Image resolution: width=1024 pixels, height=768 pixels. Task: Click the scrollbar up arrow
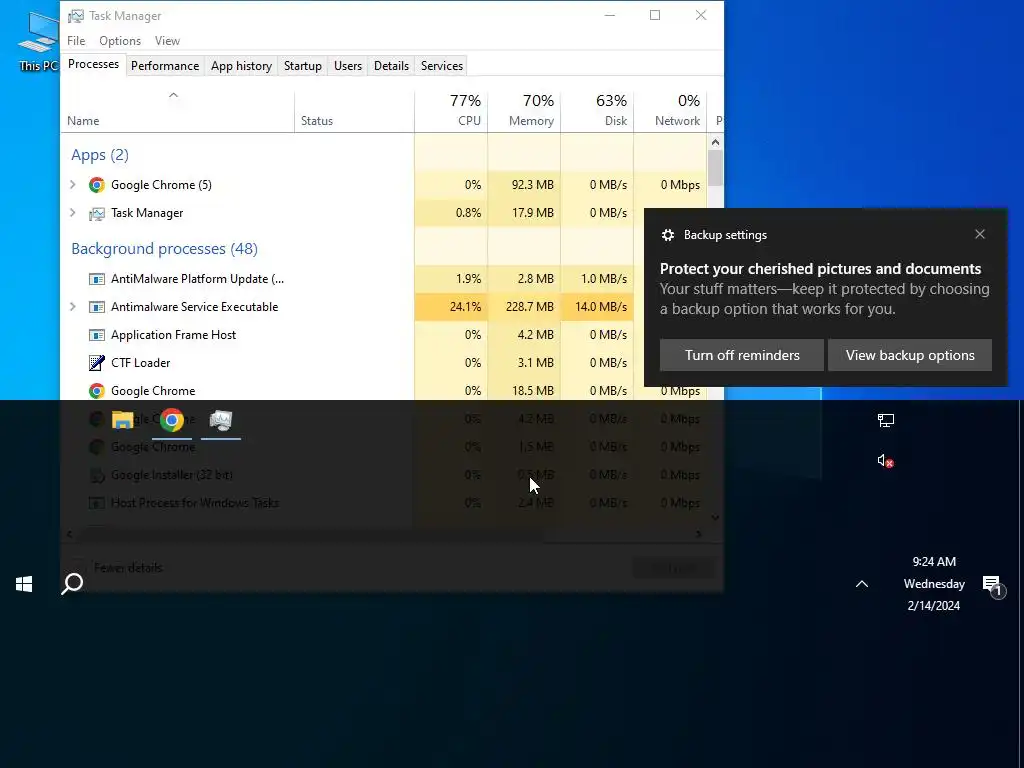tap(715, 142)
